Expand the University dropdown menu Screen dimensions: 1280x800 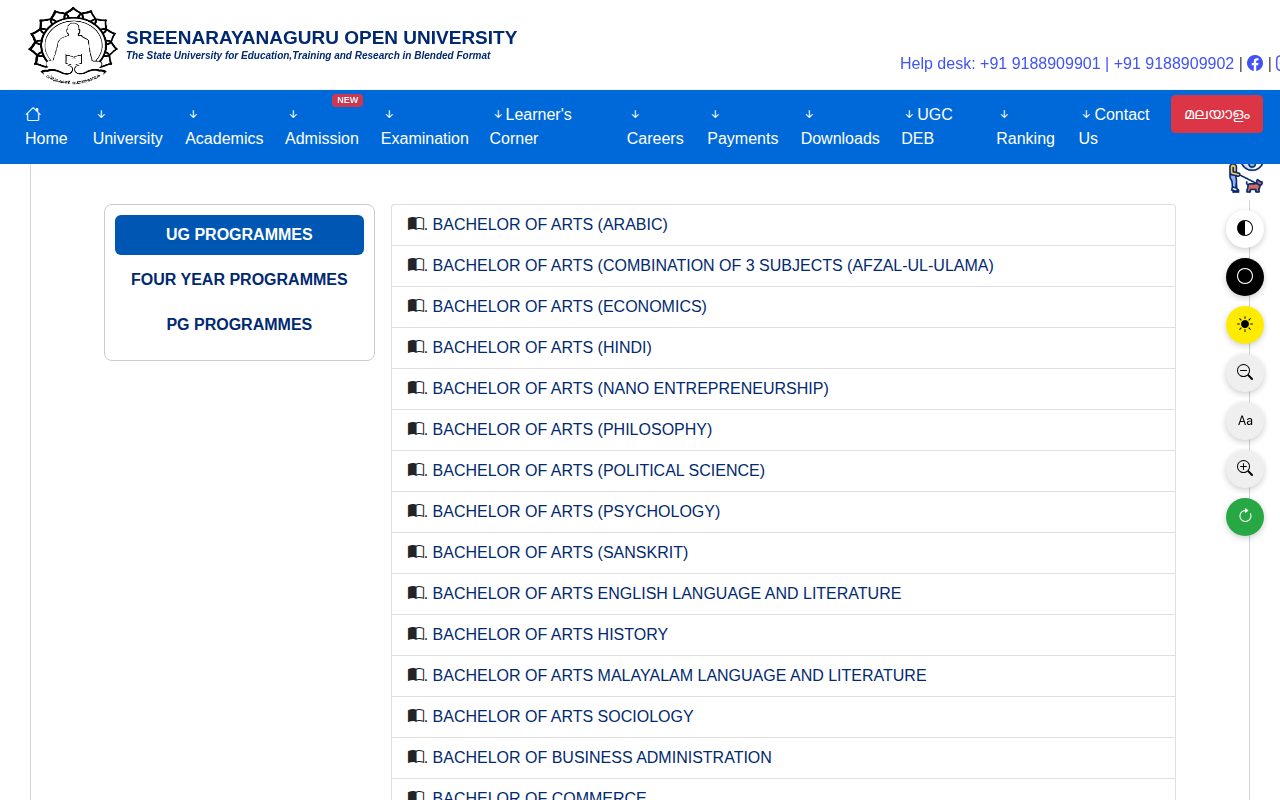[127, 127]
